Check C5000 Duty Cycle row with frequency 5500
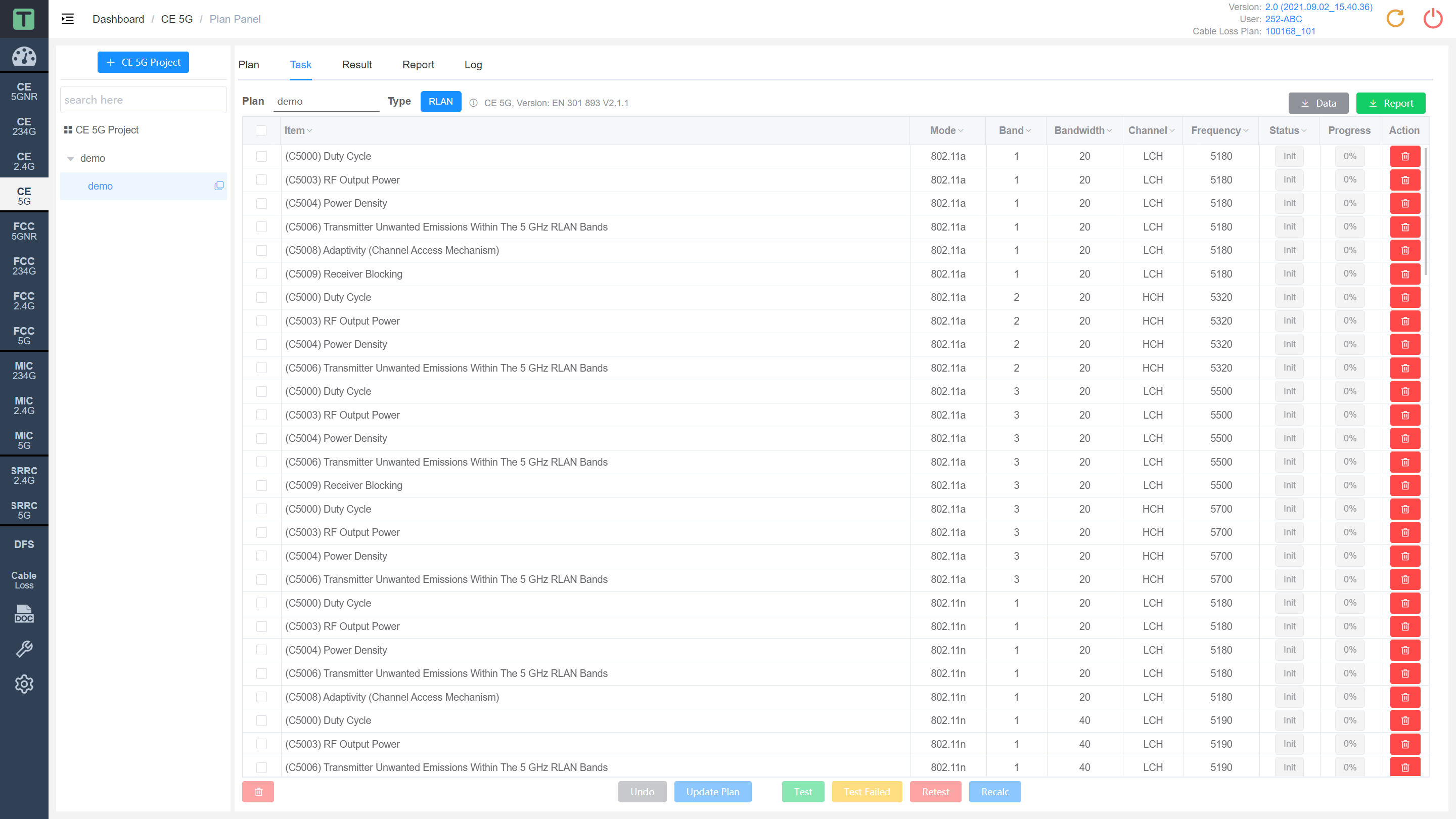Viewport: 1456px width, 819px height. pos(261,392)
